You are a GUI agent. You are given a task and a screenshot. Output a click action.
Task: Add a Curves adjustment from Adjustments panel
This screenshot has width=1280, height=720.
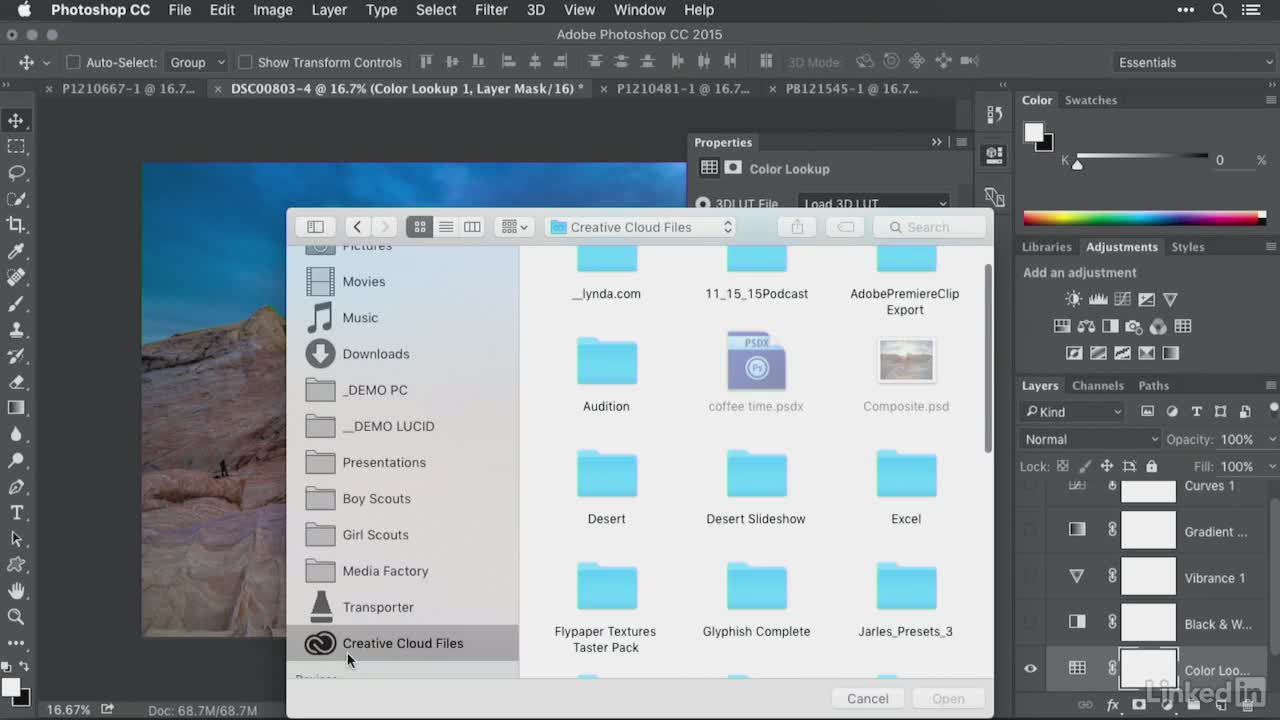(x=1122, y=299)
